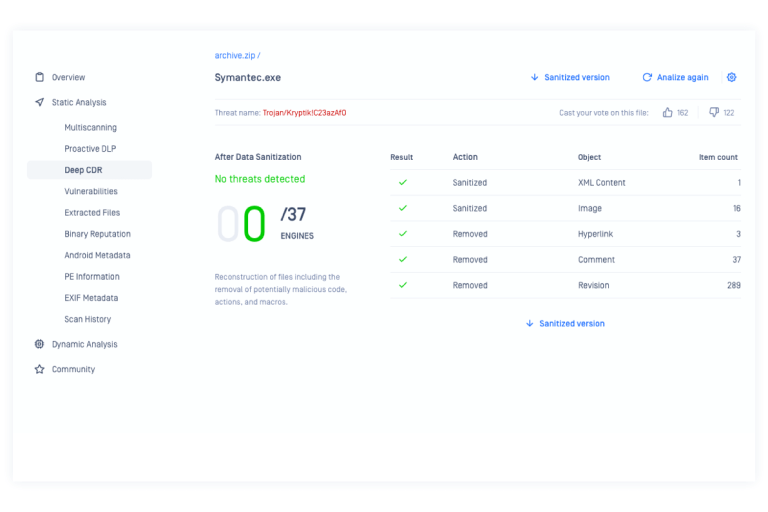Click threat name Trojan/Kryptik text
768x512 pixels.
click(x=304, y=113)
